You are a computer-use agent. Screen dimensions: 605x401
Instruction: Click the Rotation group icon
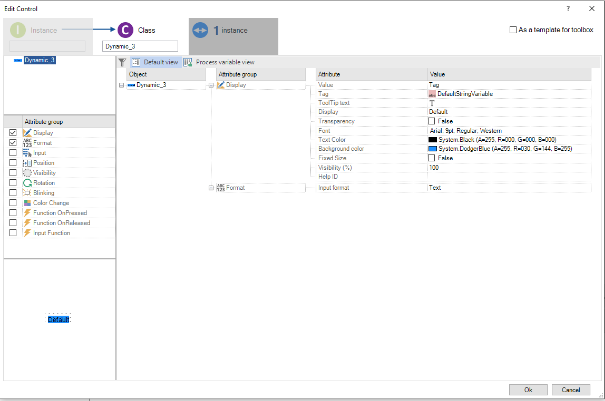coord(27,183)
